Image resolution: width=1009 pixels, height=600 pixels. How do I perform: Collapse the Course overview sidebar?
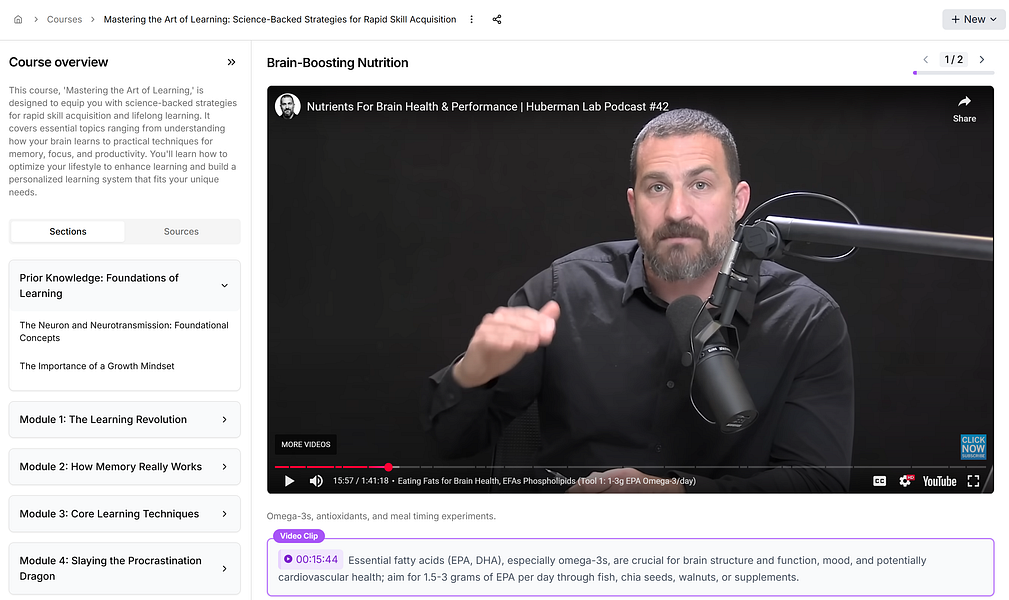(232, 62)
